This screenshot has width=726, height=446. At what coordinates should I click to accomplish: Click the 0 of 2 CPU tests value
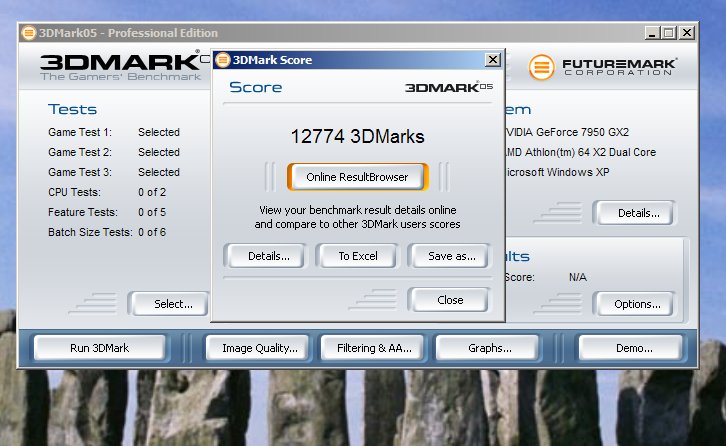[152, 192]
